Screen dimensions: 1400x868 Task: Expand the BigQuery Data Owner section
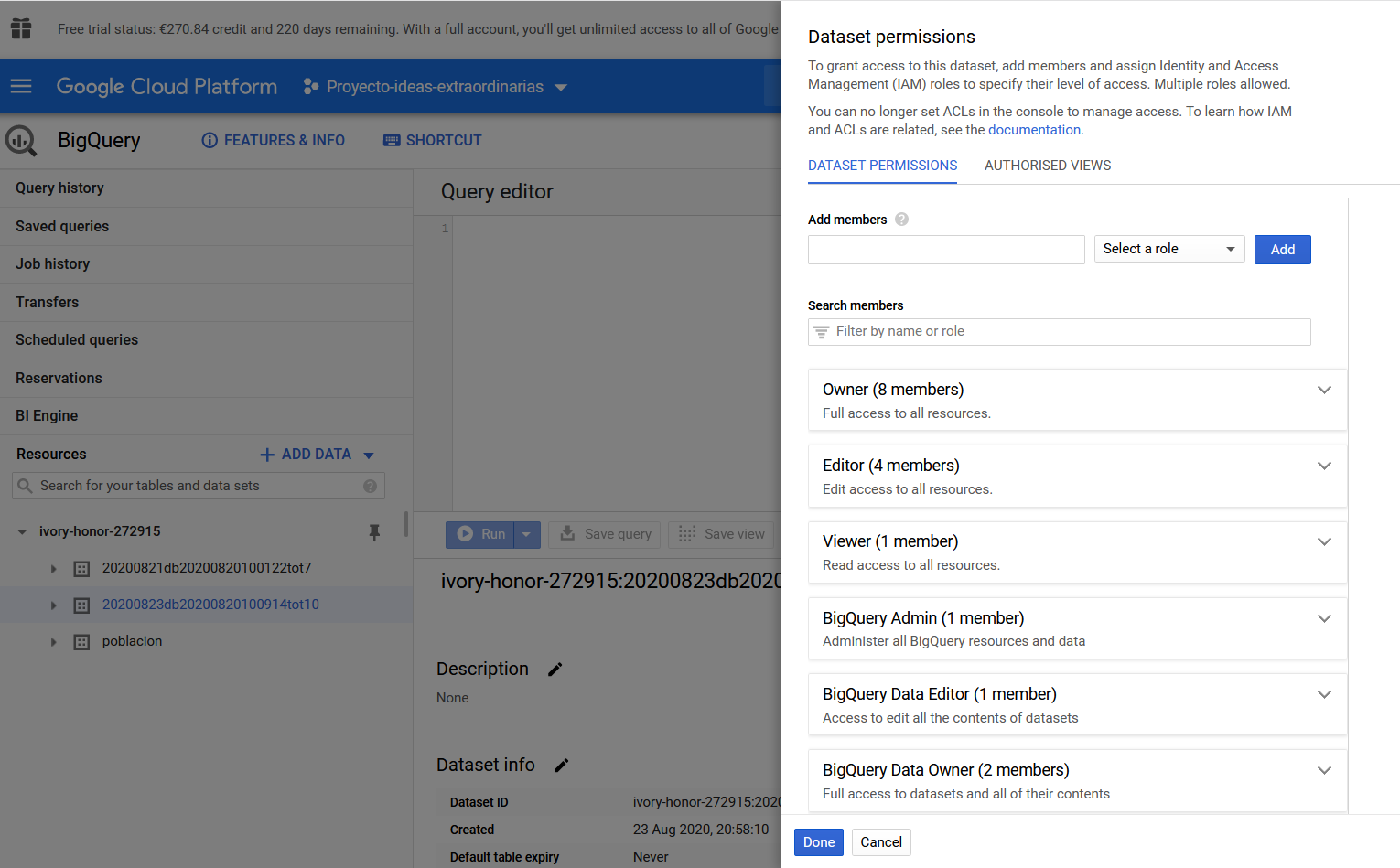[1323, 770]
